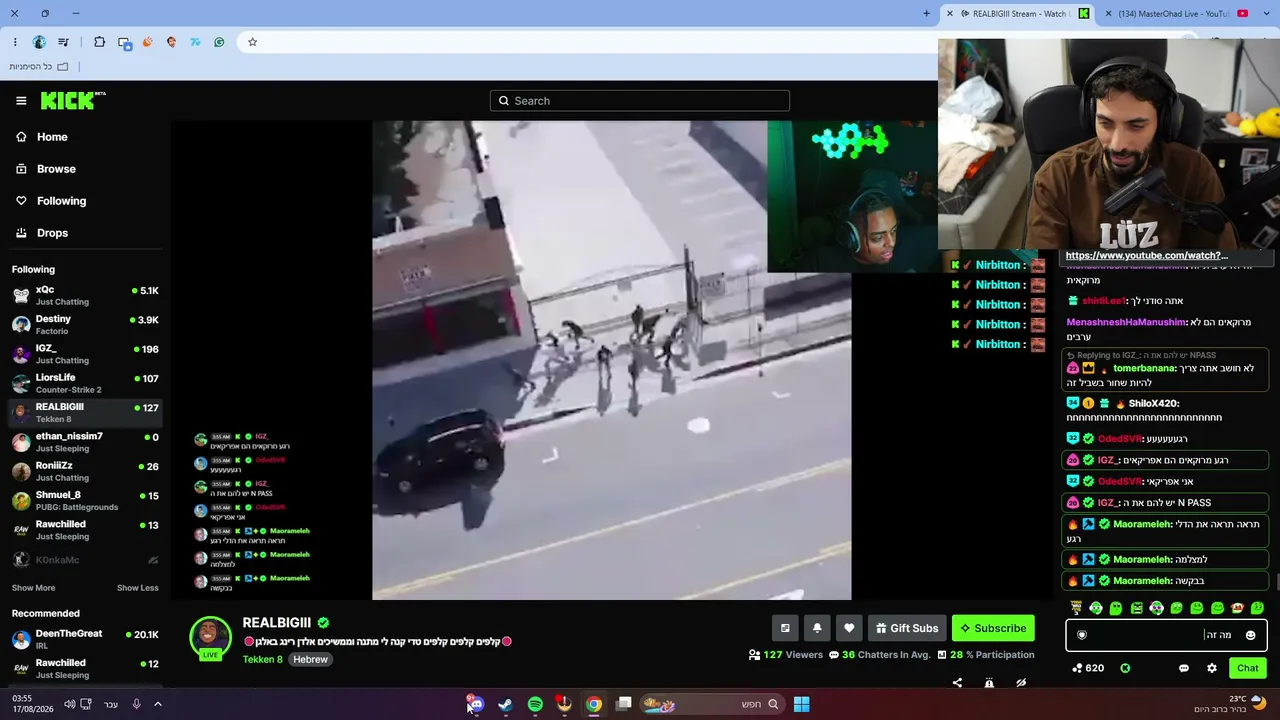Open chat settings gear
Image resolution: width=1280 pixels, height=720 pixels.
coord(1212,668)
